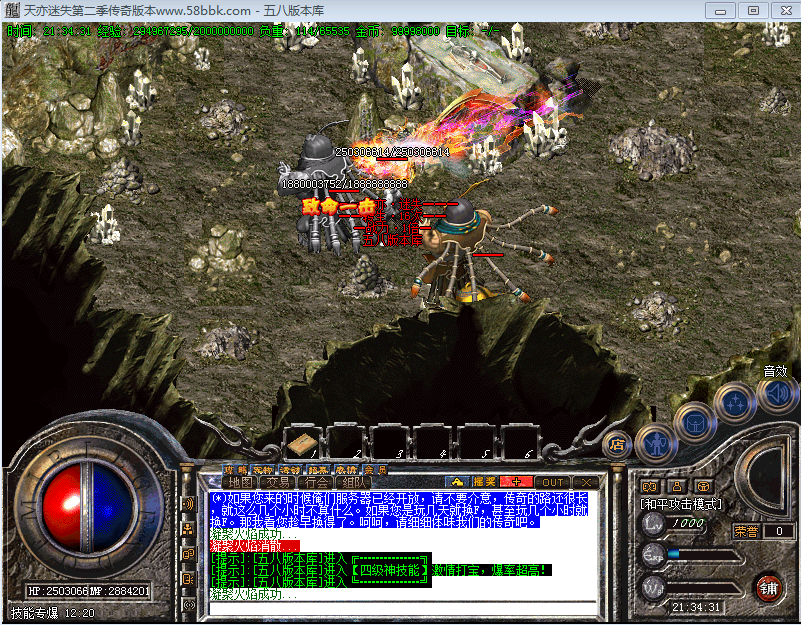The height and width of the screenshot is (625, 801).
Task: Click the X exit button beside OUT
Action: click(586, 482)
